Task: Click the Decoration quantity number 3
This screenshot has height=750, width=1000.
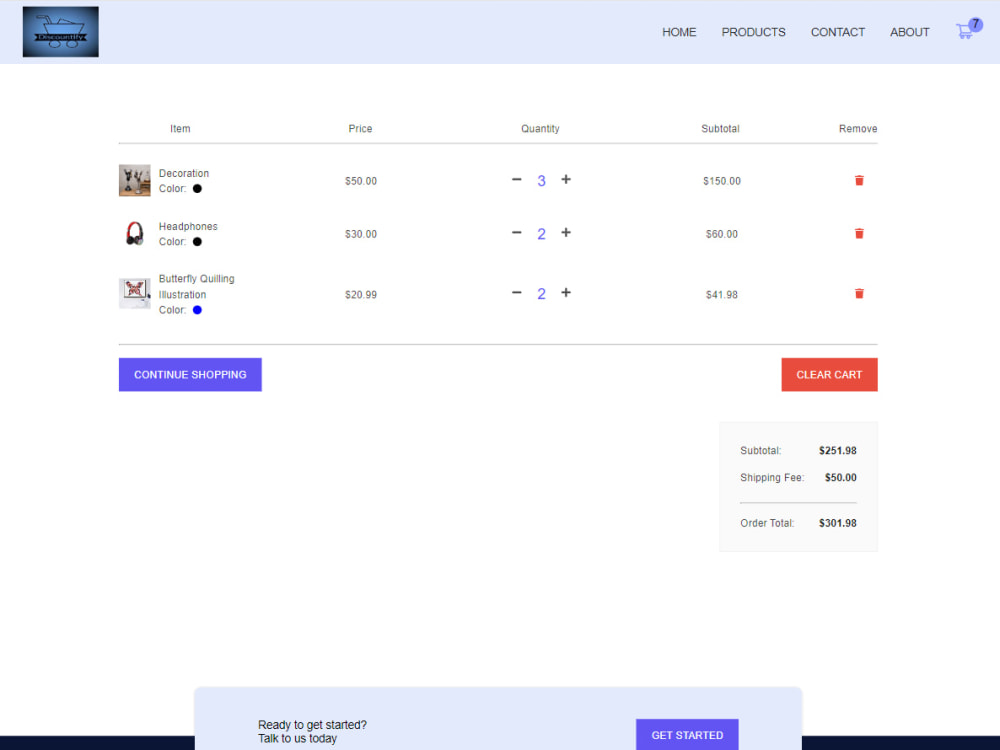Action: 541,180
